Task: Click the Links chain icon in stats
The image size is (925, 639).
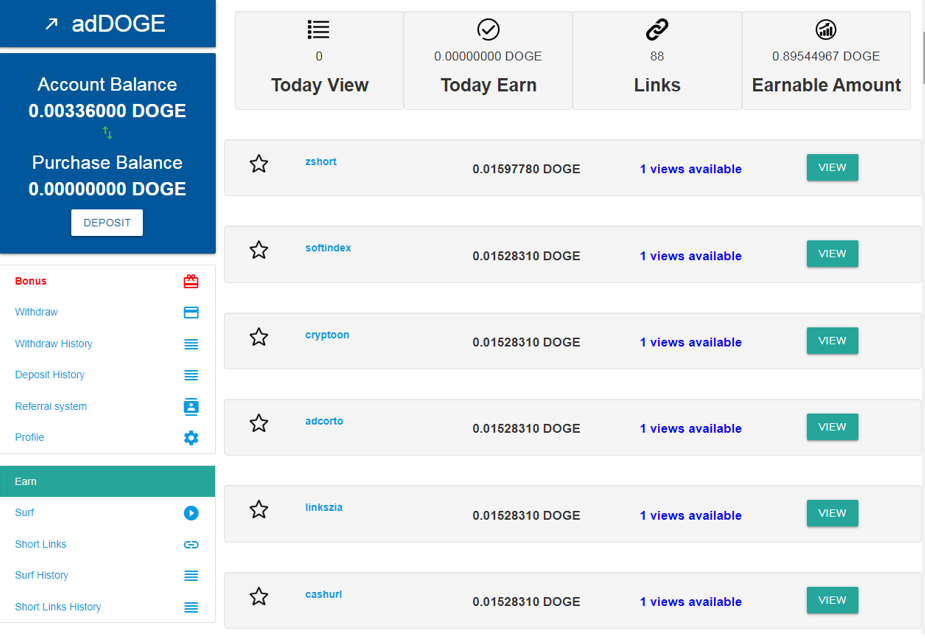Action: (x=657, y=29)
